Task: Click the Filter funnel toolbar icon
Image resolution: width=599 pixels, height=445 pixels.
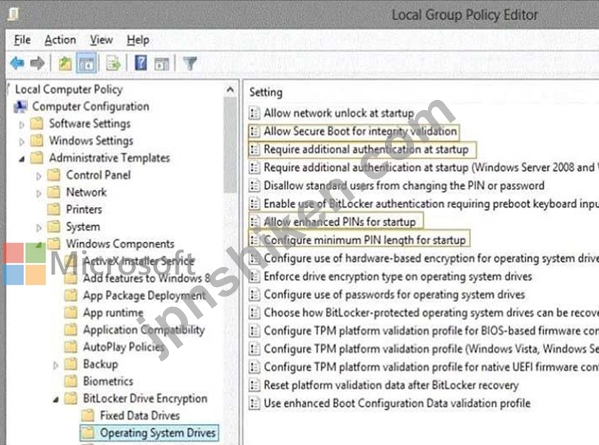Action: (x=190, y=63)
